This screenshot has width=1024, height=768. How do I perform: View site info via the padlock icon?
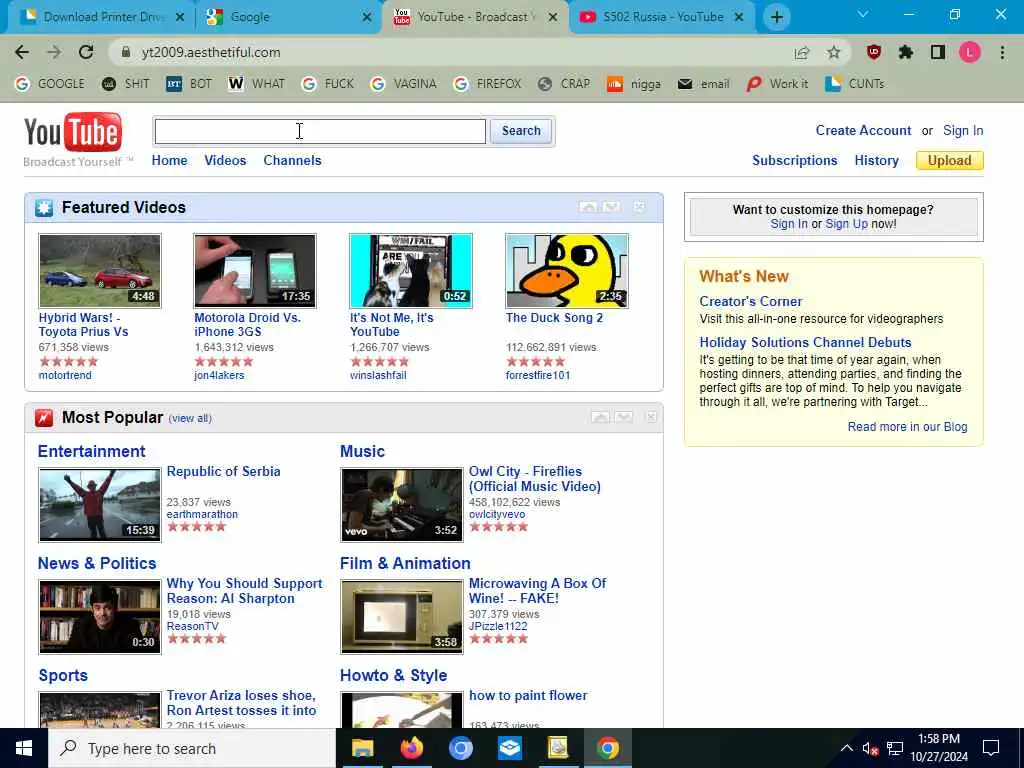click(126, 52)
